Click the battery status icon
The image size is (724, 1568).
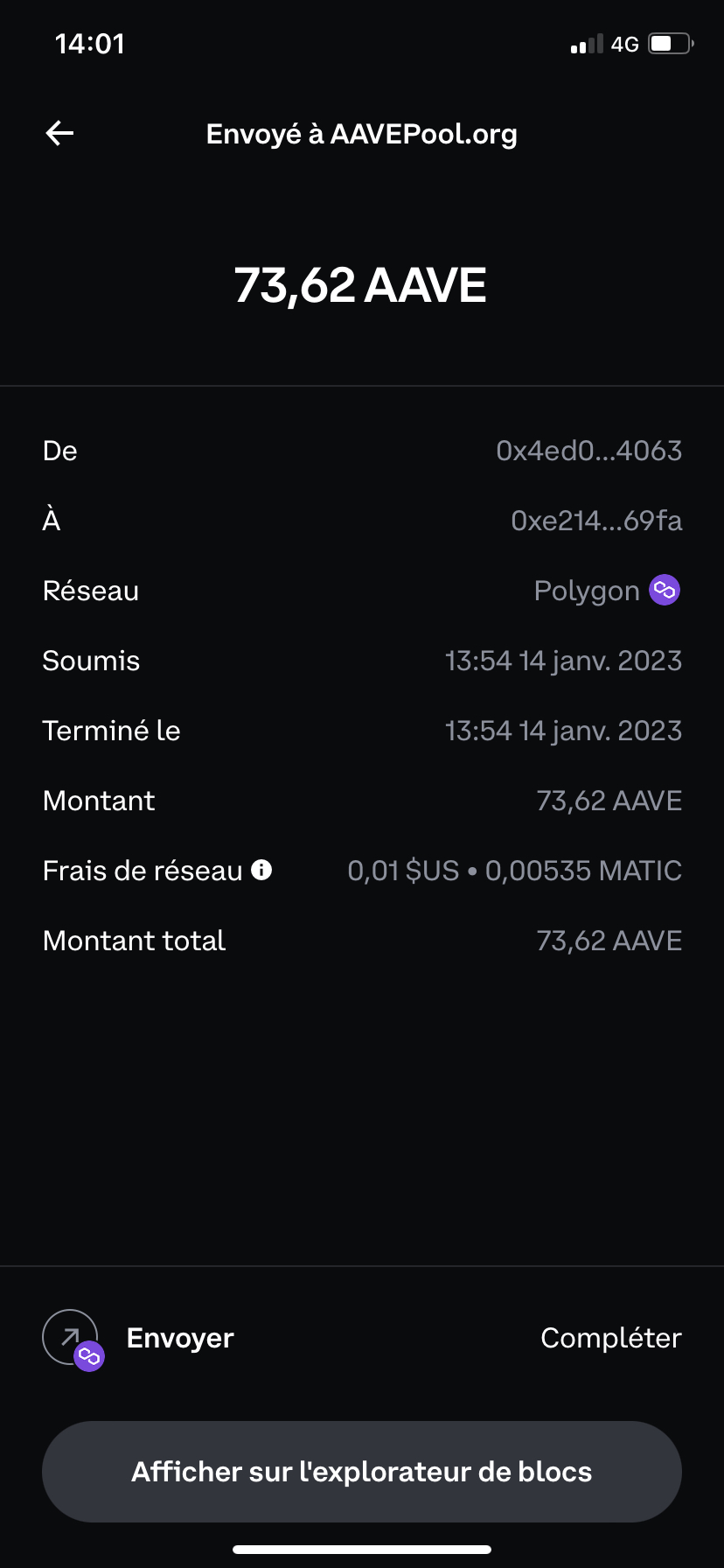tap(671, 44)
